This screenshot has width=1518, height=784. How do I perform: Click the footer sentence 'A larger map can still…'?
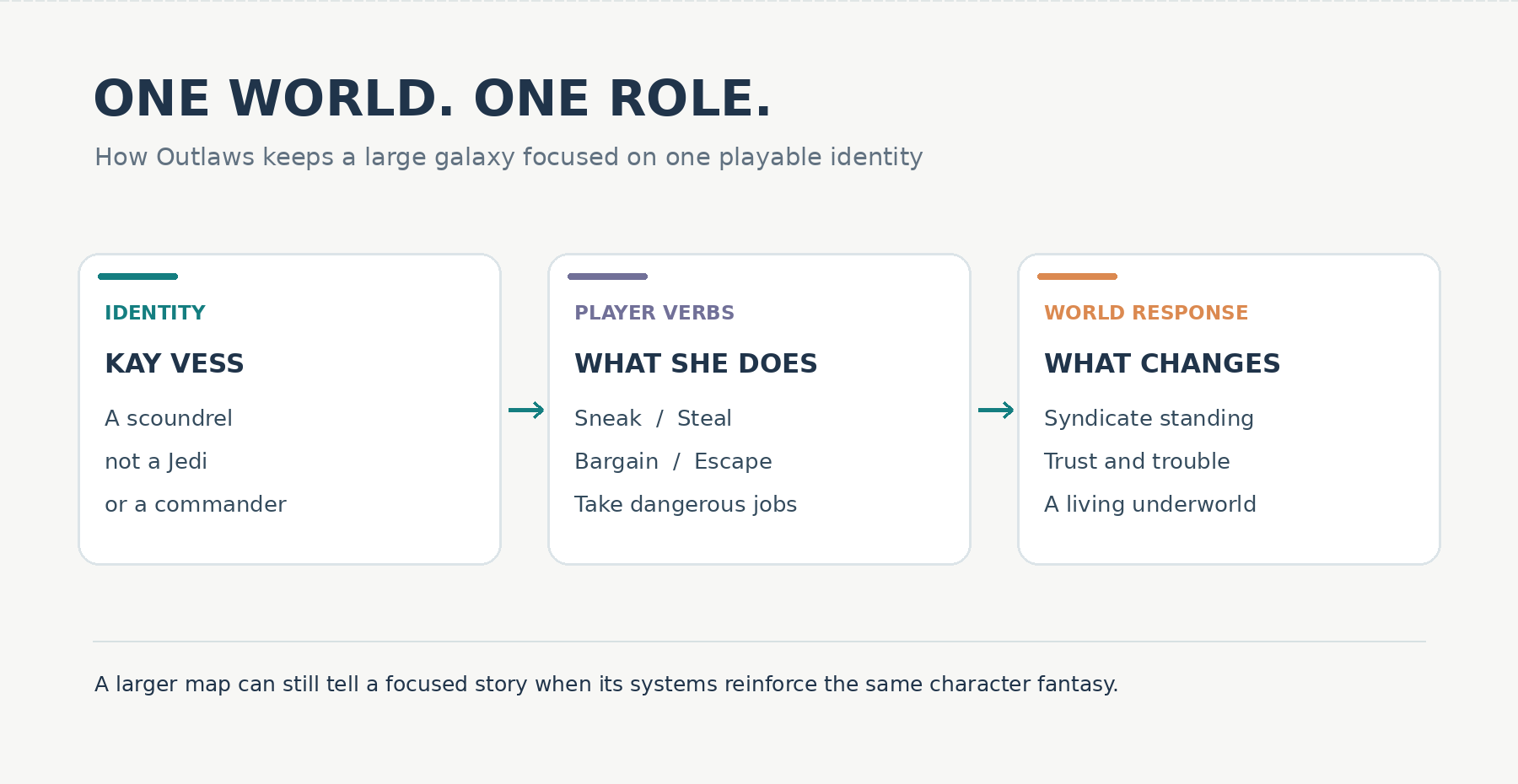[606, 684]
